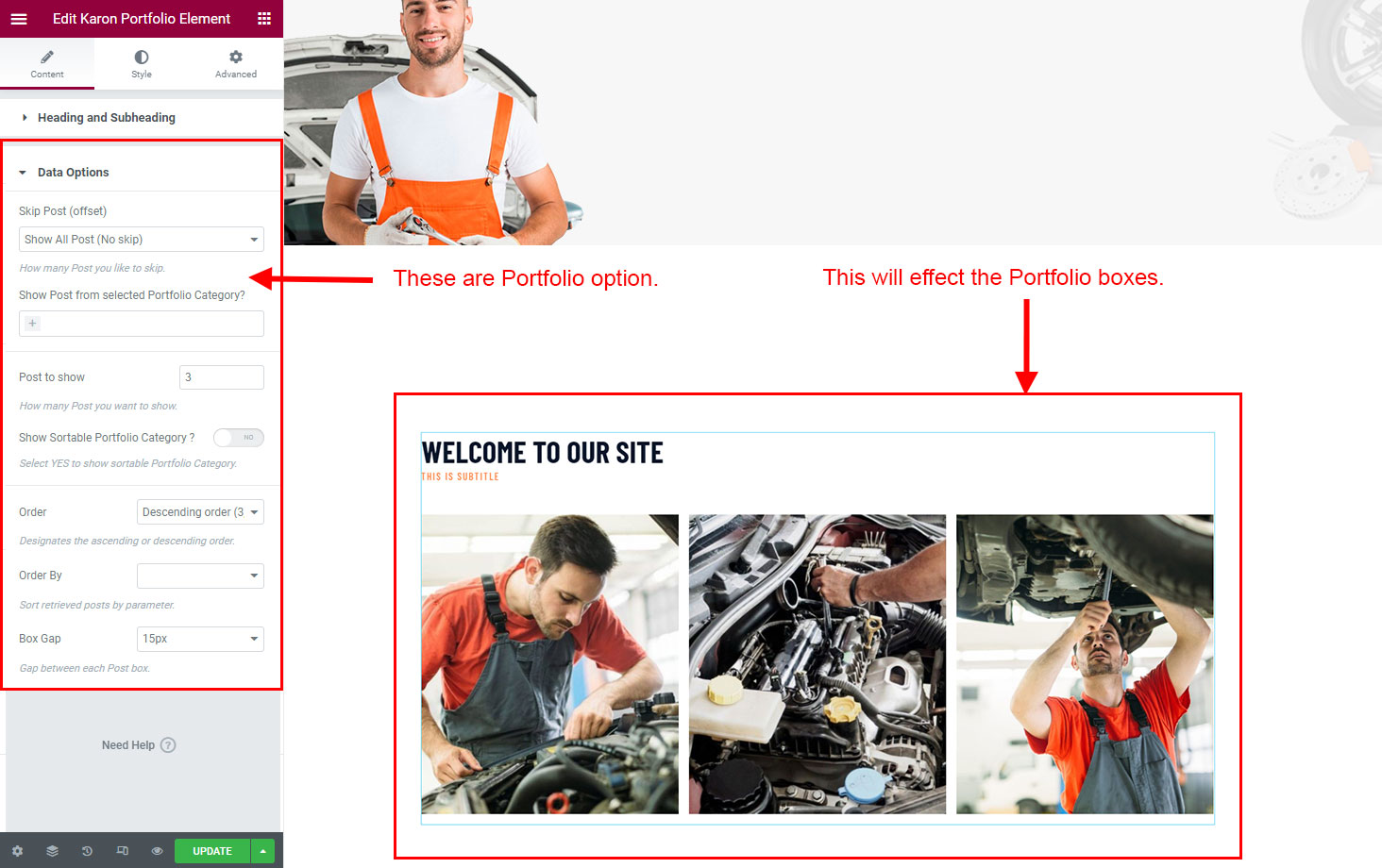Add a category with the plus icon
Image resolution: width=1382 pixels, height=868 pixels.
pyautogui.click(x=32, y=324)
